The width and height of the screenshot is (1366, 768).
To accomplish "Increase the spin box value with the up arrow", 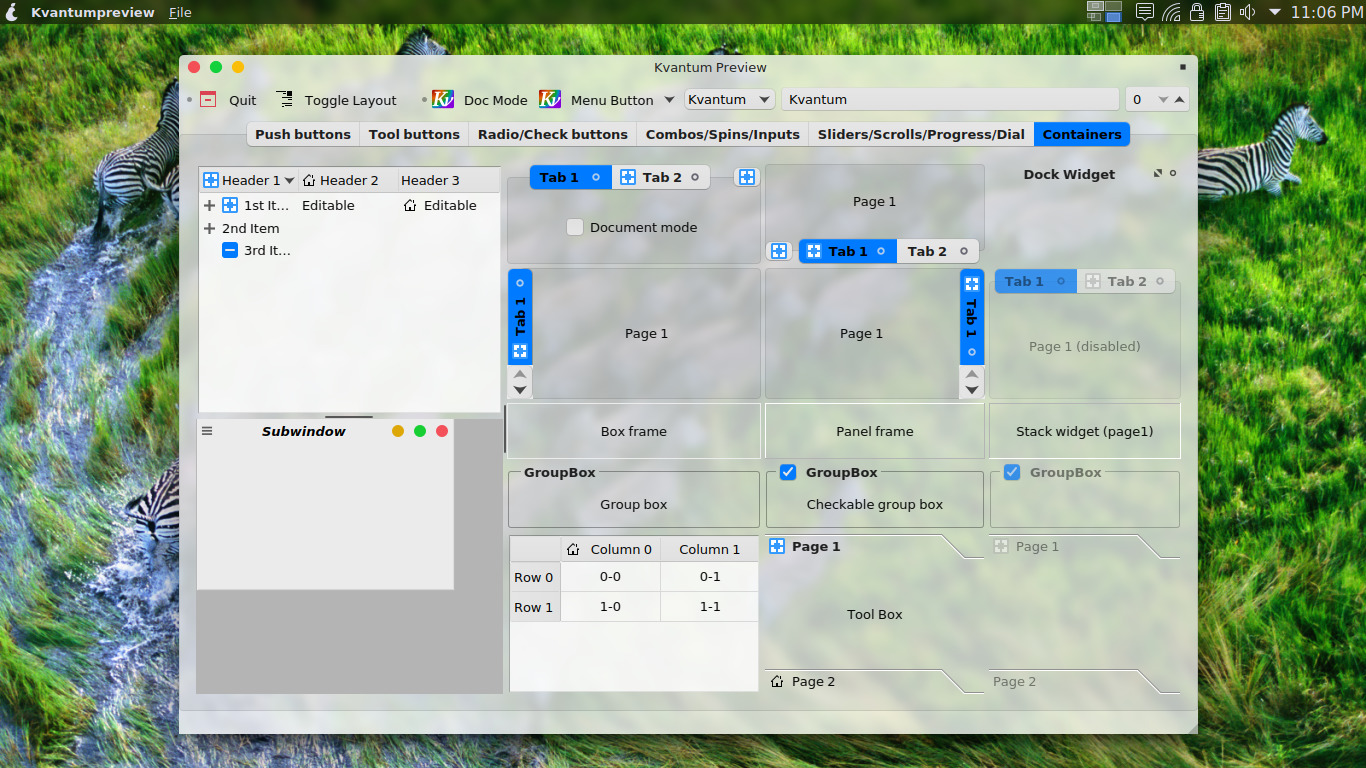I will pyautogui.click(x=1180, y=99).
